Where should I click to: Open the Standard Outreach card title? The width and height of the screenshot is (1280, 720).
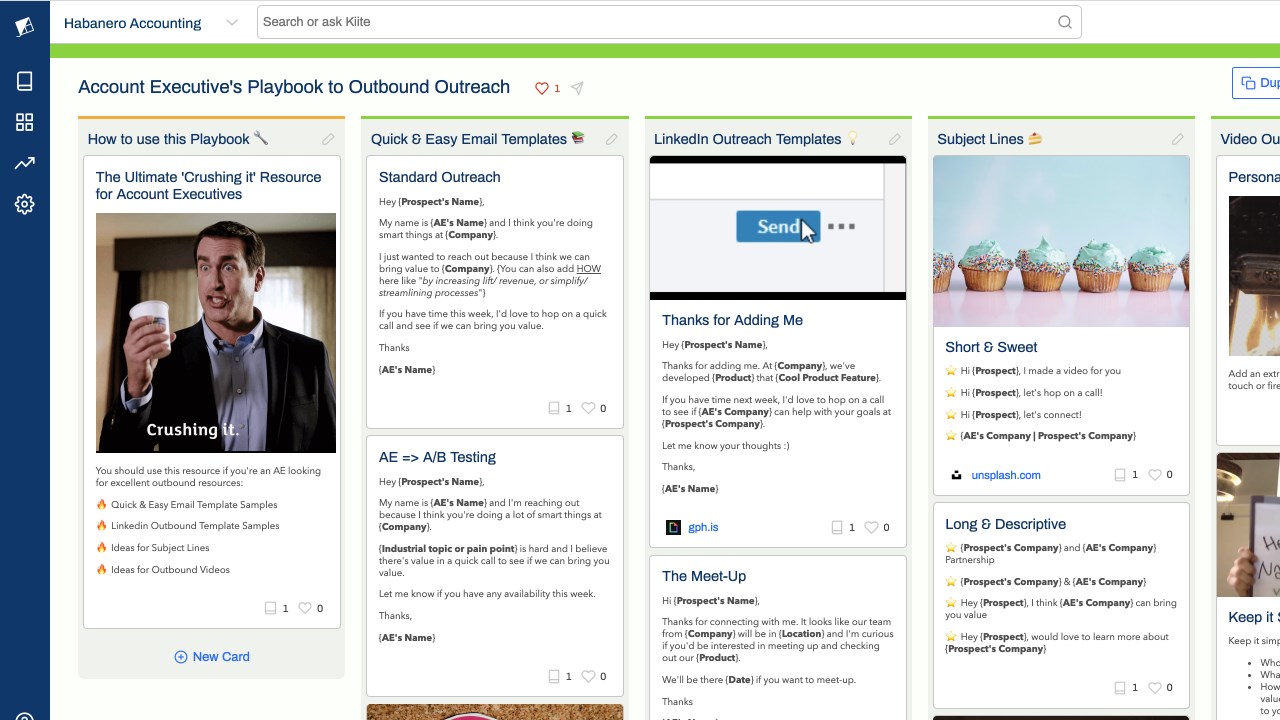click(439, 177)
